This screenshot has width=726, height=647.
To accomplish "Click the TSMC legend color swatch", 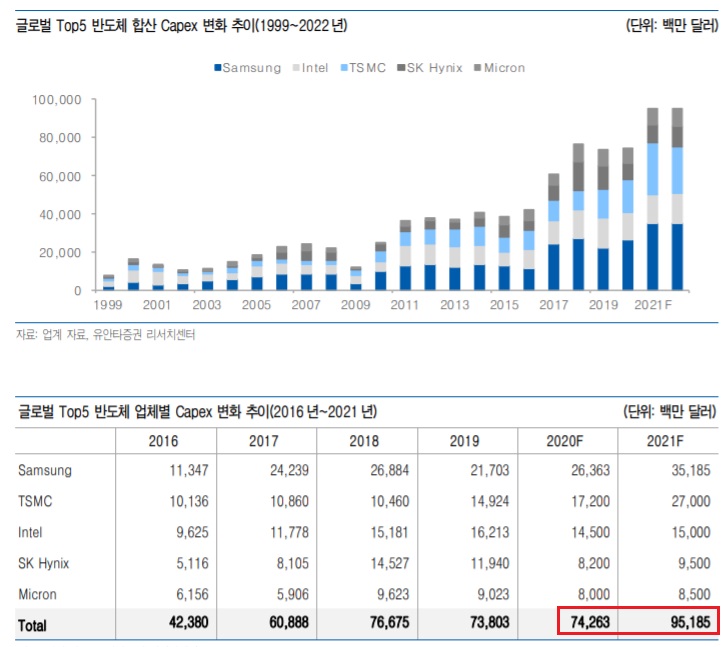I will point(344,68).
